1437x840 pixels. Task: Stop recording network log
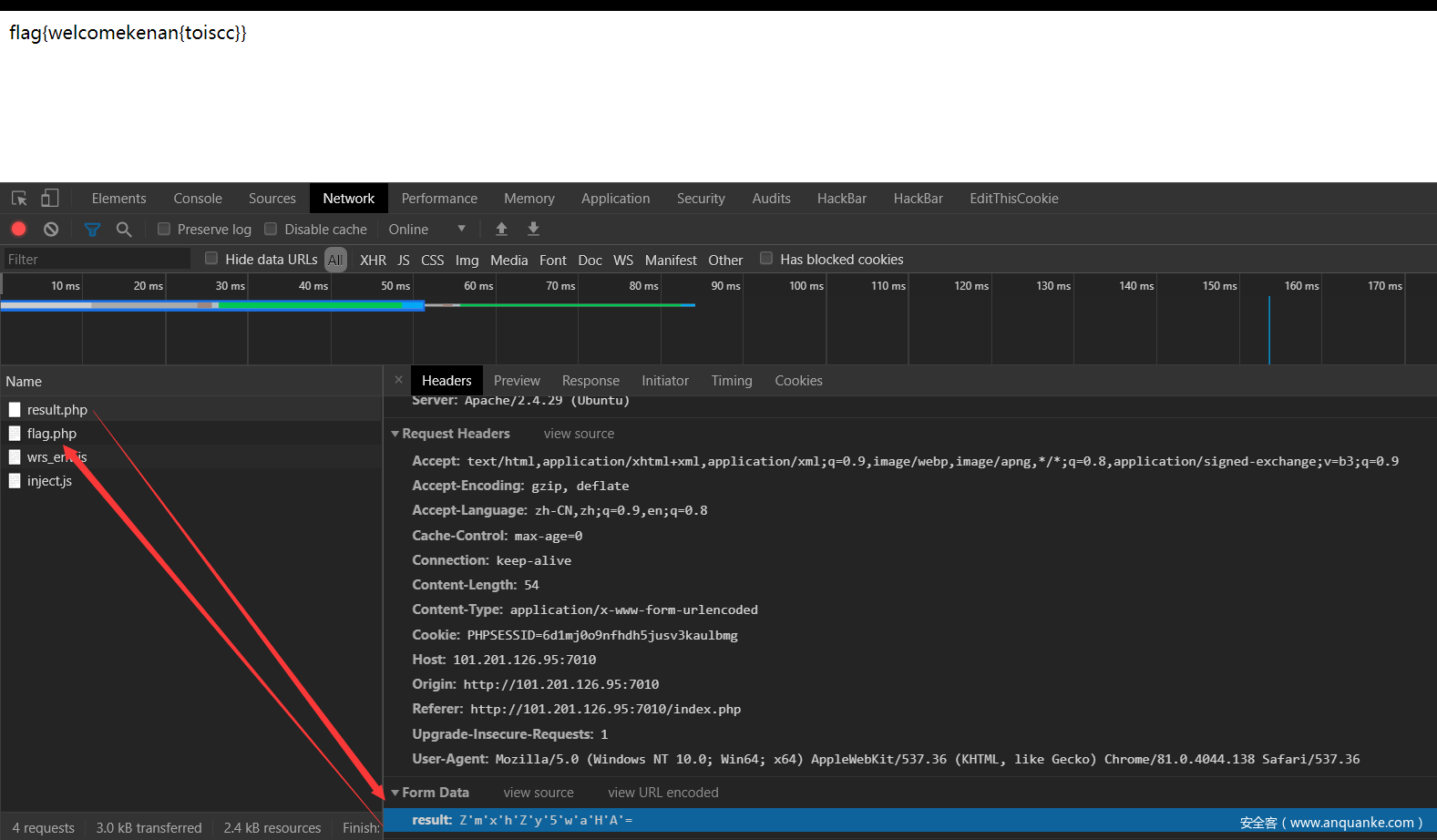pos(19,230)
